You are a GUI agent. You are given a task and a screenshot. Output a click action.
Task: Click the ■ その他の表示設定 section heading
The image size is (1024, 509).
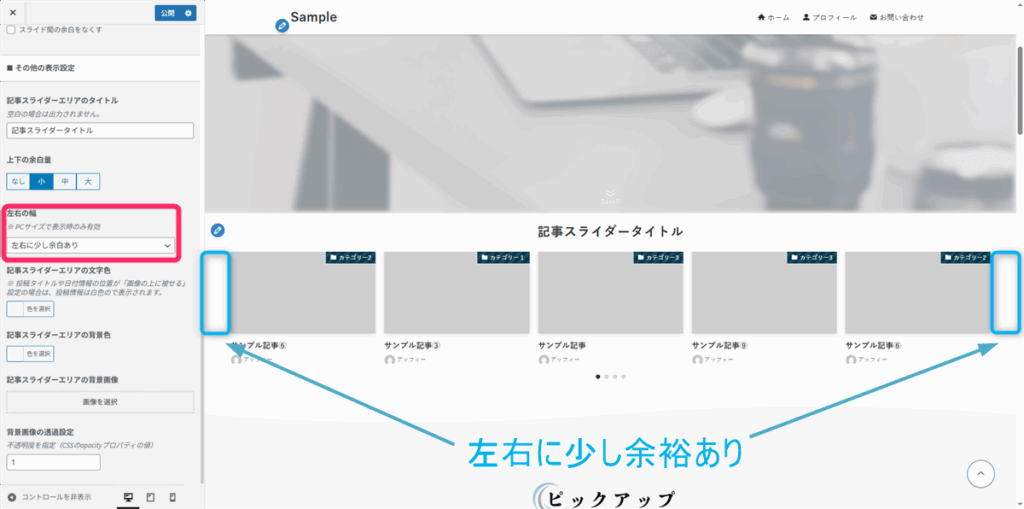40,67
